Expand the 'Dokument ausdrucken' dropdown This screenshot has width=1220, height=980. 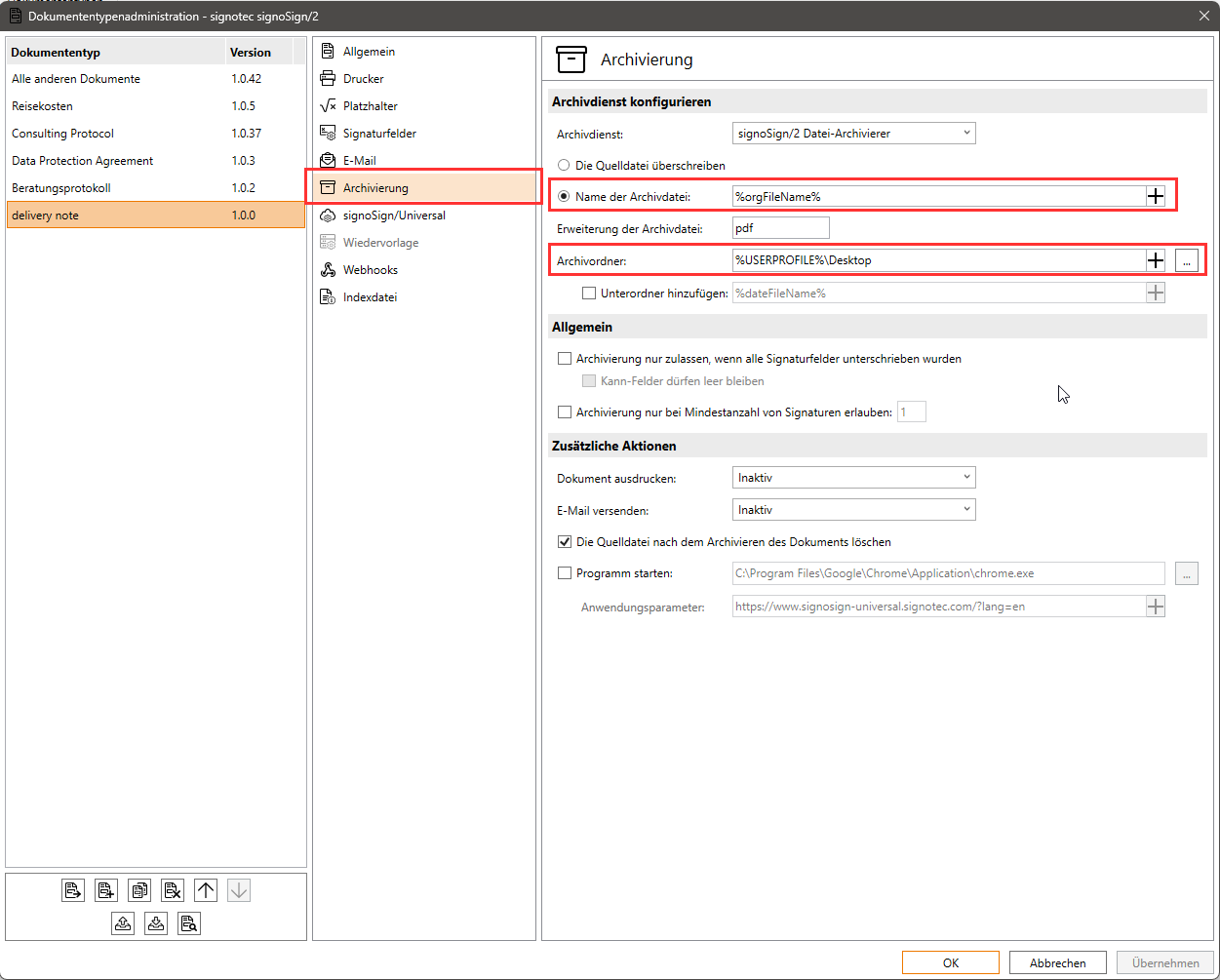point(853,478)
